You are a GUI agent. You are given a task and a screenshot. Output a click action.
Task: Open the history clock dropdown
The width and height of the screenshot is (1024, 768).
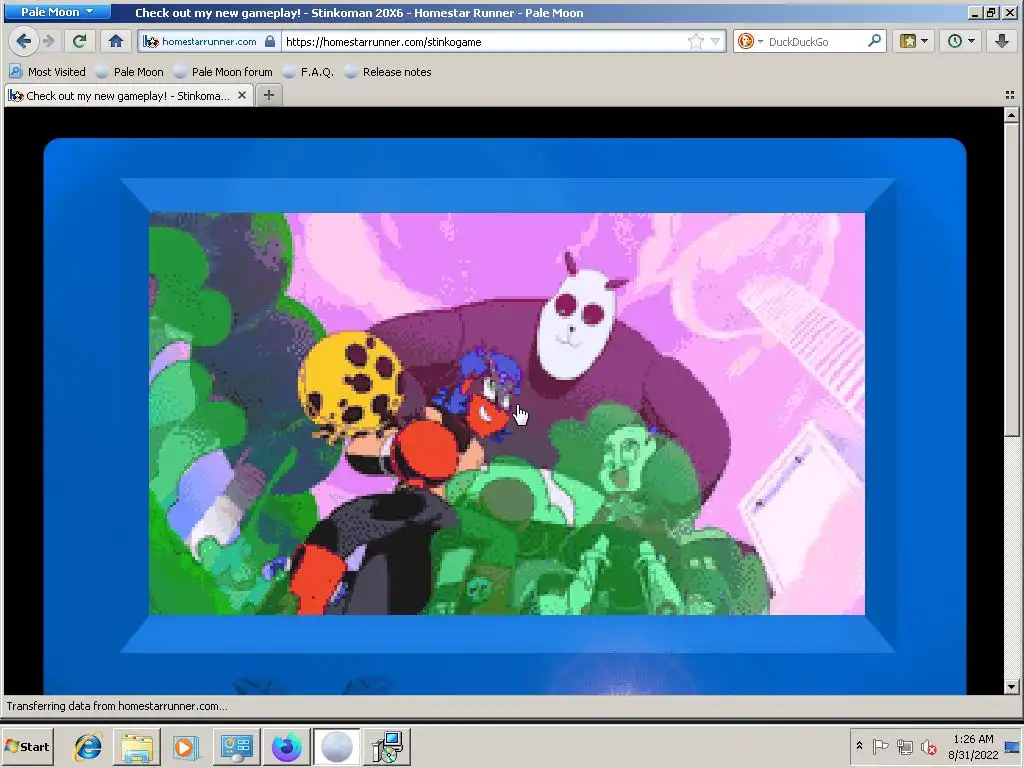pyautogui.click(x=961, y=41)
